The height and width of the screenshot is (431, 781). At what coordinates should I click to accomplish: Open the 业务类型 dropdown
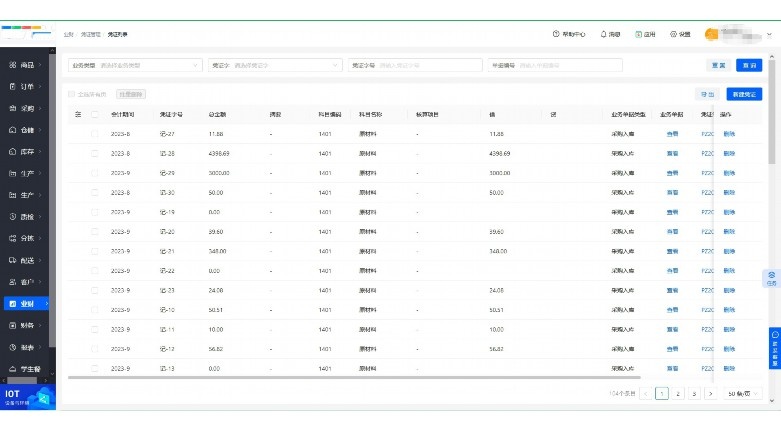tap(135, 65)
